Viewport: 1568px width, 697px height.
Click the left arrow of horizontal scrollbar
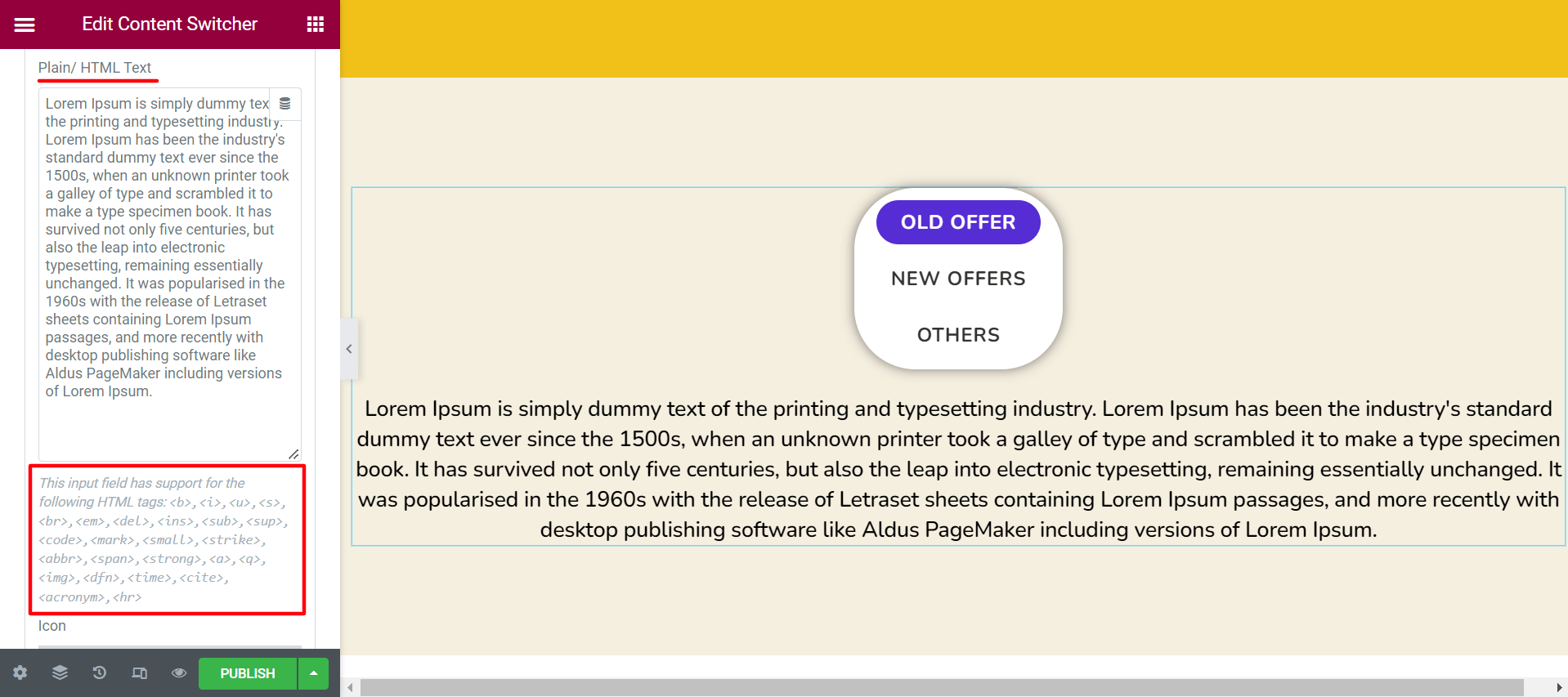350,687
